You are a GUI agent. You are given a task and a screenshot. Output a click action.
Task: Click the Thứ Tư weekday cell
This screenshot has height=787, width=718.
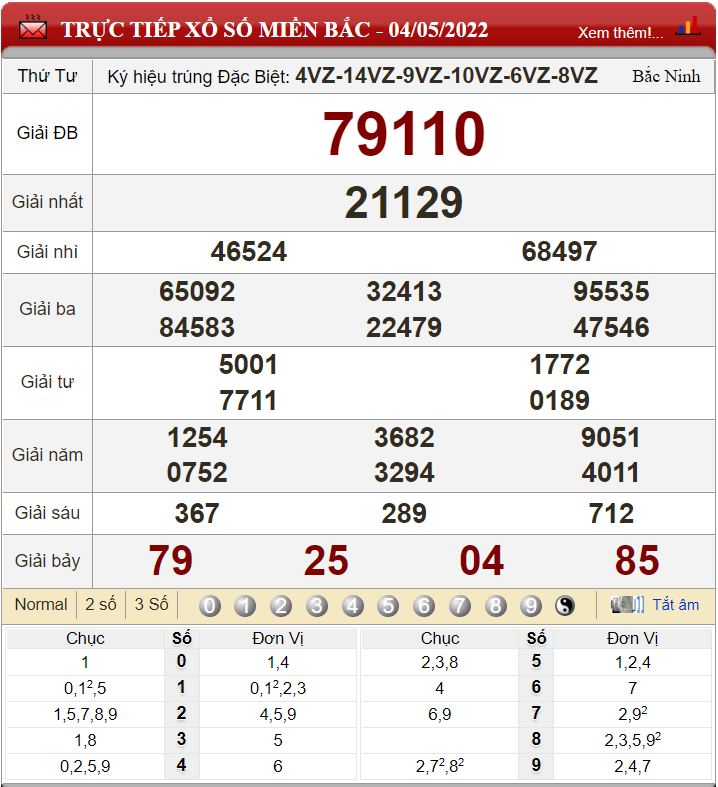coord(47,76)
